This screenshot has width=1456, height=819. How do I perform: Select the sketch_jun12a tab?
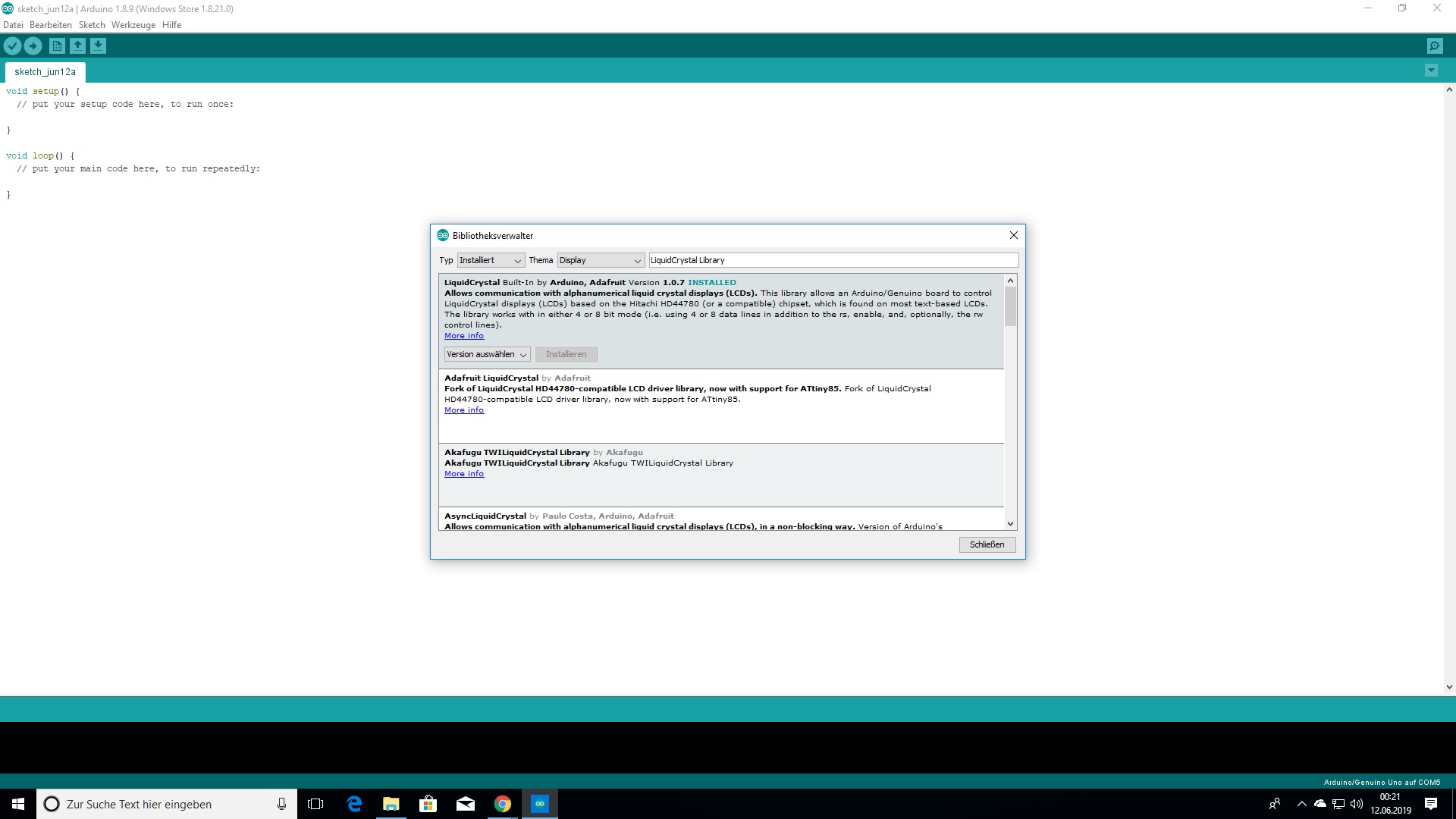pyautogui.click(x=45, y=72)
